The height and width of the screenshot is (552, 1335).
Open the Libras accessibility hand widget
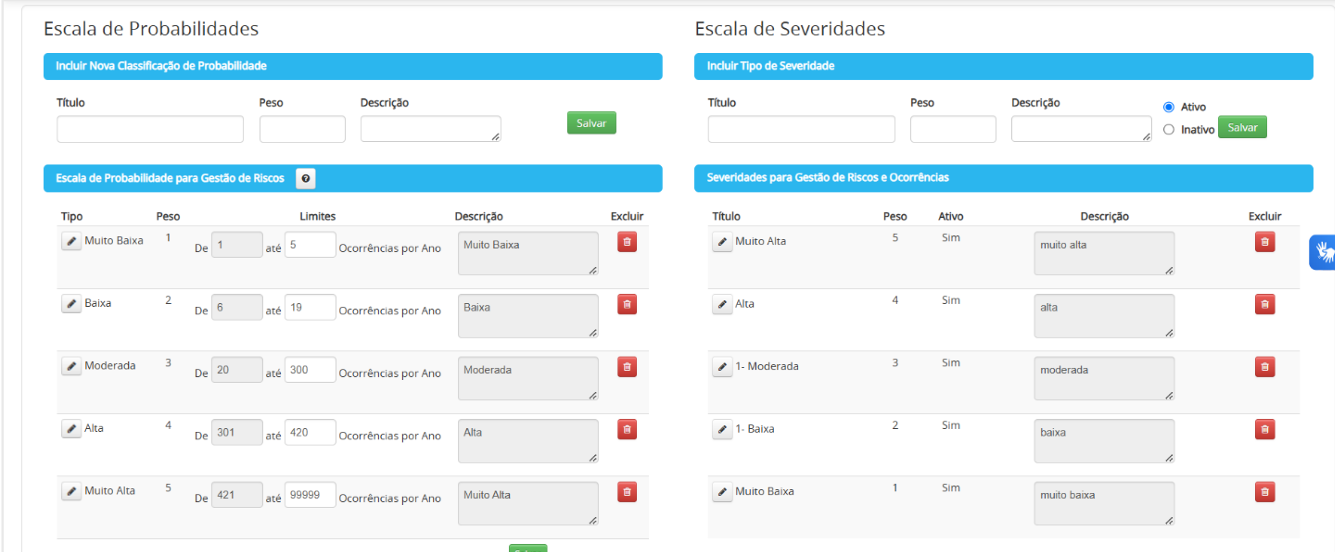tap(1323, 252)
